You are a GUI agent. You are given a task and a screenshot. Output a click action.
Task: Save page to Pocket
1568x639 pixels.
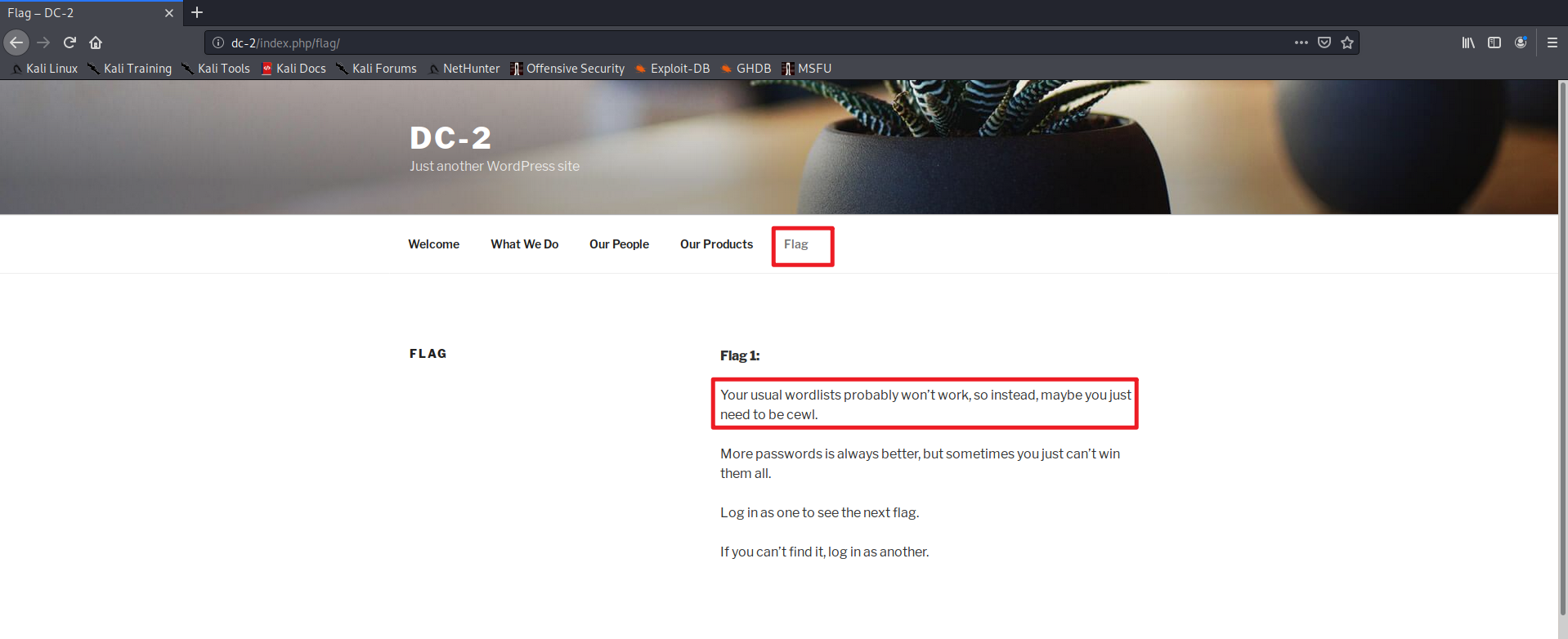[x=1324, y=42]
